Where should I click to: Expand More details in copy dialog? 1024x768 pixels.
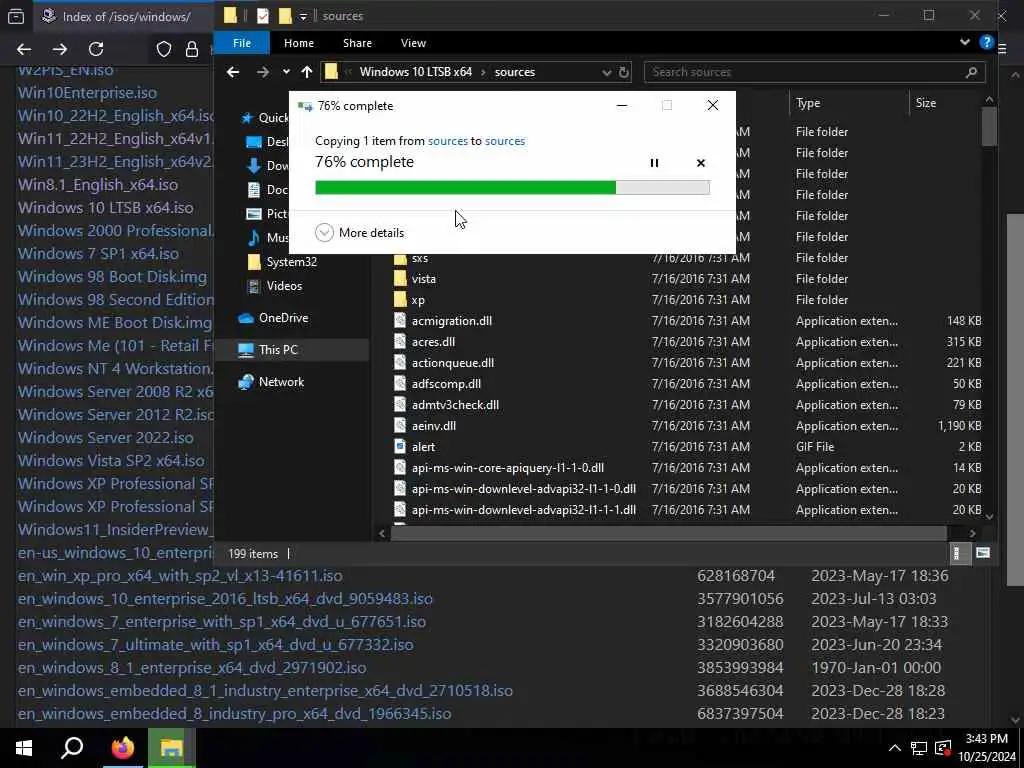coord(359,232)
